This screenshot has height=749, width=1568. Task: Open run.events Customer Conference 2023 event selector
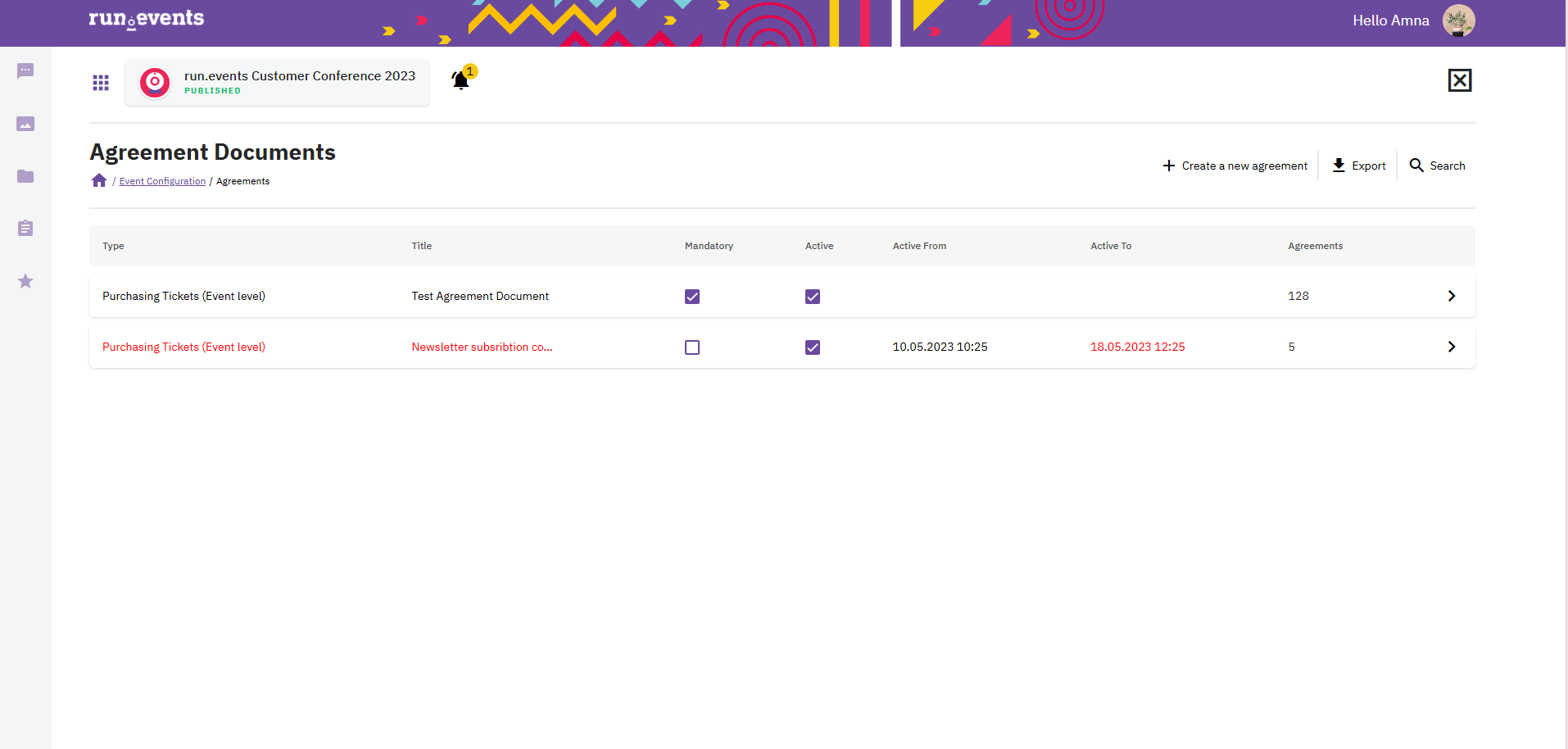tap(277, 82)
